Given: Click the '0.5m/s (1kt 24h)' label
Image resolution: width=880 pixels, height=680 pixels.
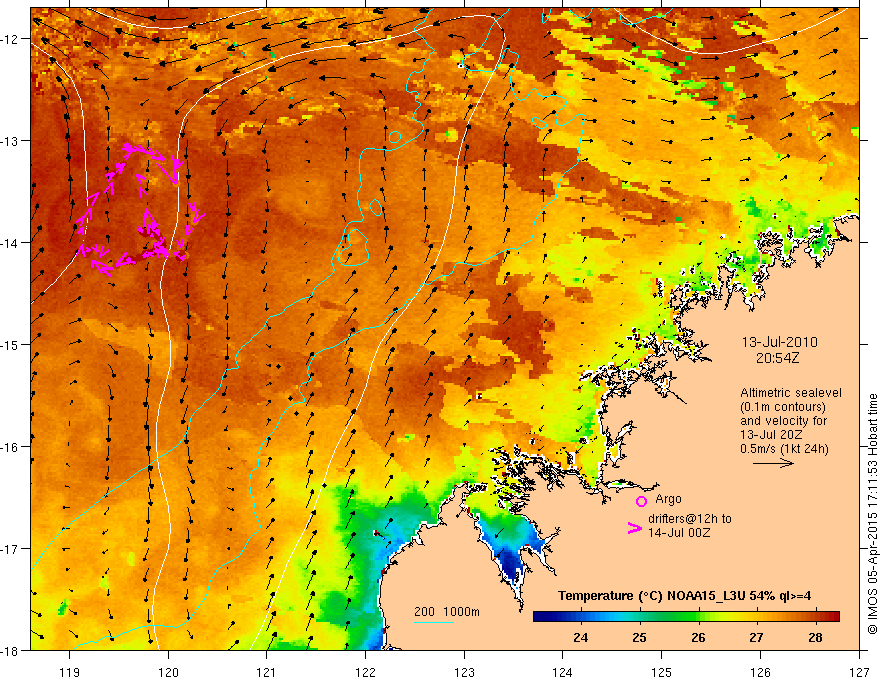Looking at the screenshot, I should (784, 449).
